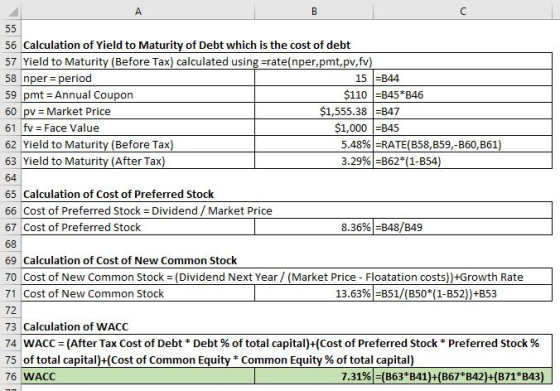
Task: Click formula text =B51/(B50*(1-B52))+B53
Action: point(436,294)
